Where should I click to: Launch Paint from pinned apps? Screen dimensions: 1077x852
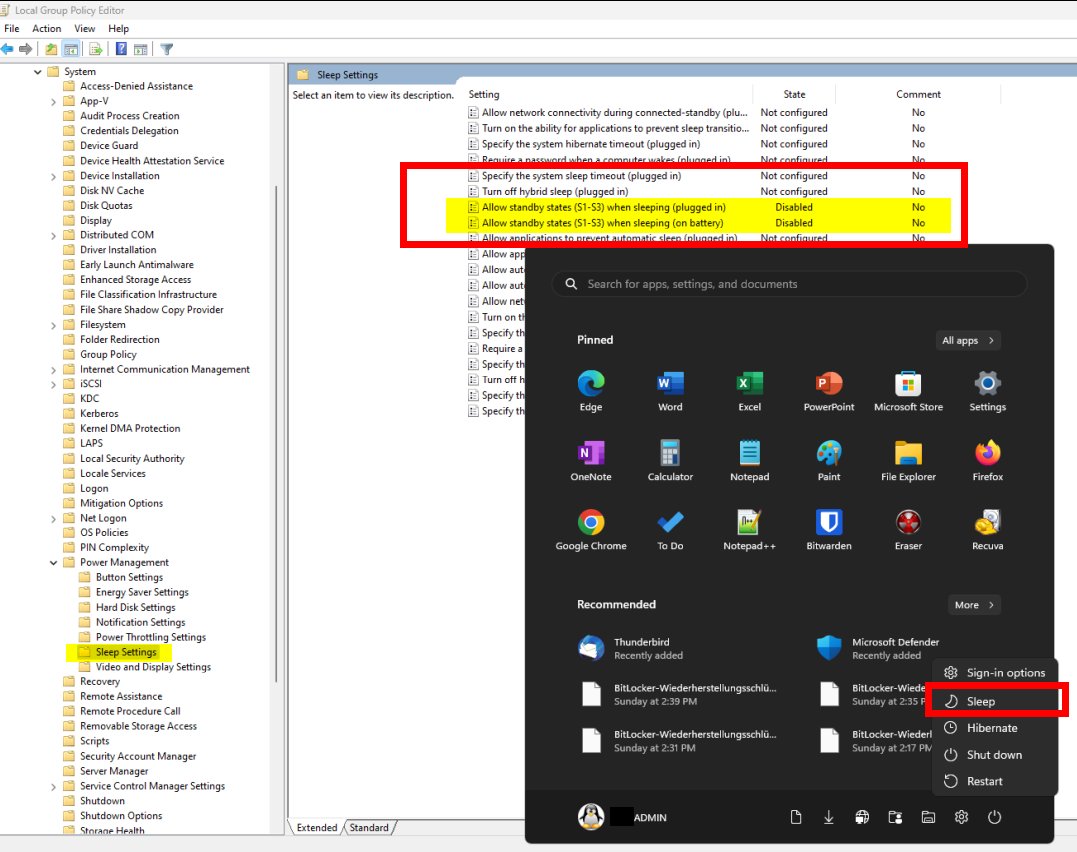(829, 460)
